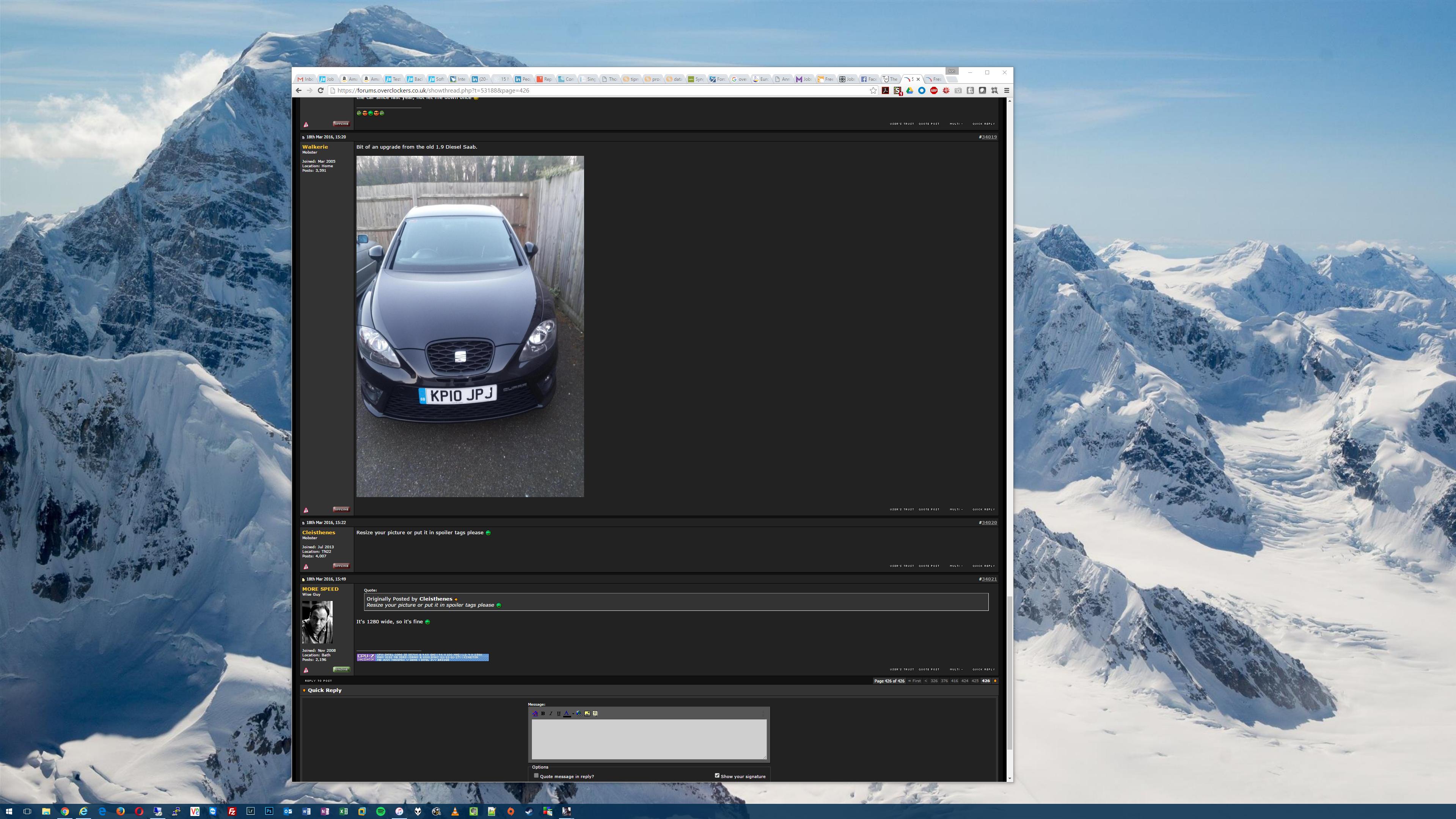Image resolution: width=1456 pixels, height=819 pixels.
Task: Click the Google Drive extension icon
Action: (910, 91)
